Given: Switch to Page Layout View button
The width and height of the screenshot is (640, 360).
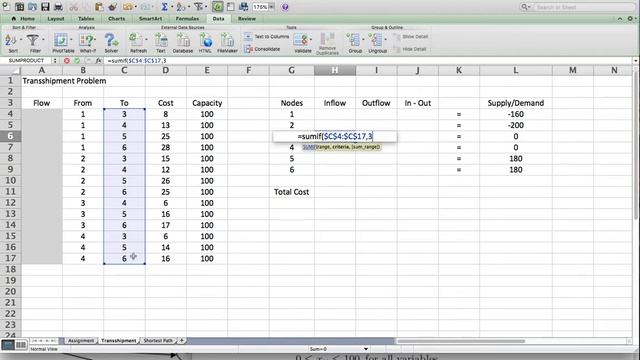Looking at the screenshot, I should (x=20, y=345).
